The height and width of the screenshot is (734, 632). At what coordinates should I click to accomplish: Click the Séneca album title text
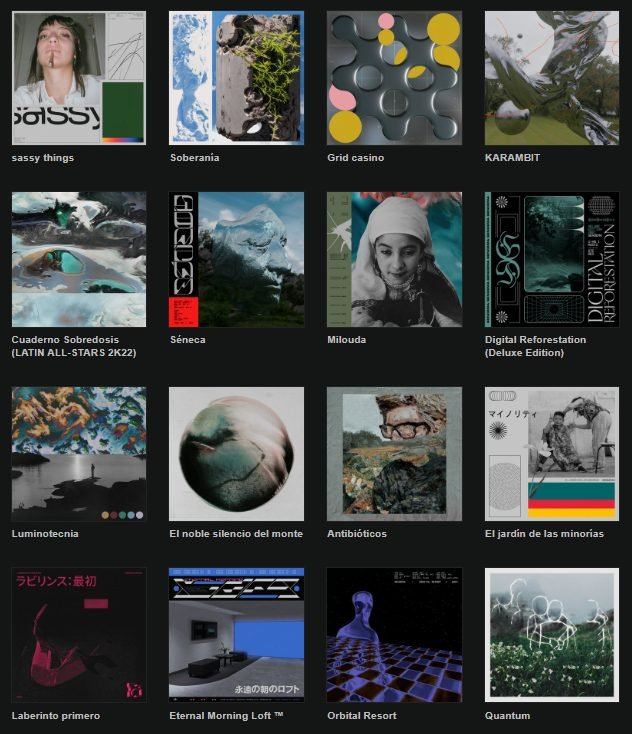tap(189, 340)
